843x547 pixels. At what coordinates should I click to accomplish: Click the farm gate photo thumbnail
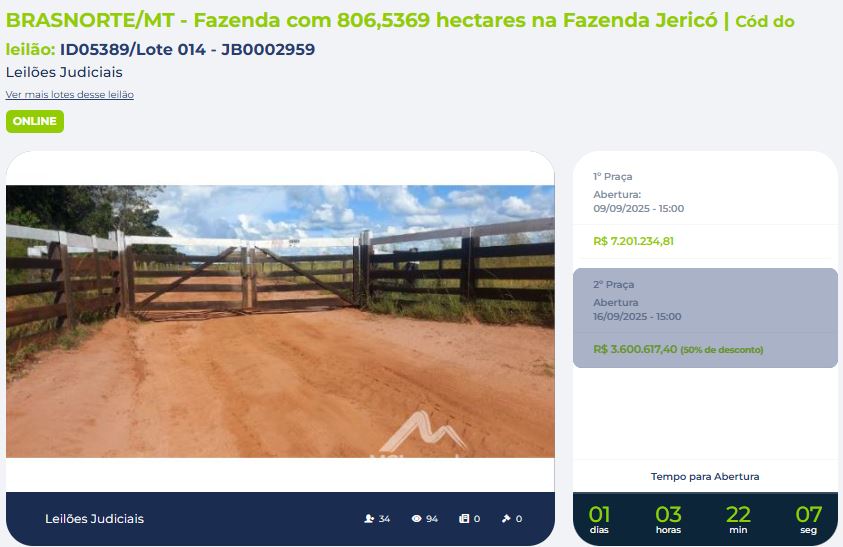coord(280,322)
